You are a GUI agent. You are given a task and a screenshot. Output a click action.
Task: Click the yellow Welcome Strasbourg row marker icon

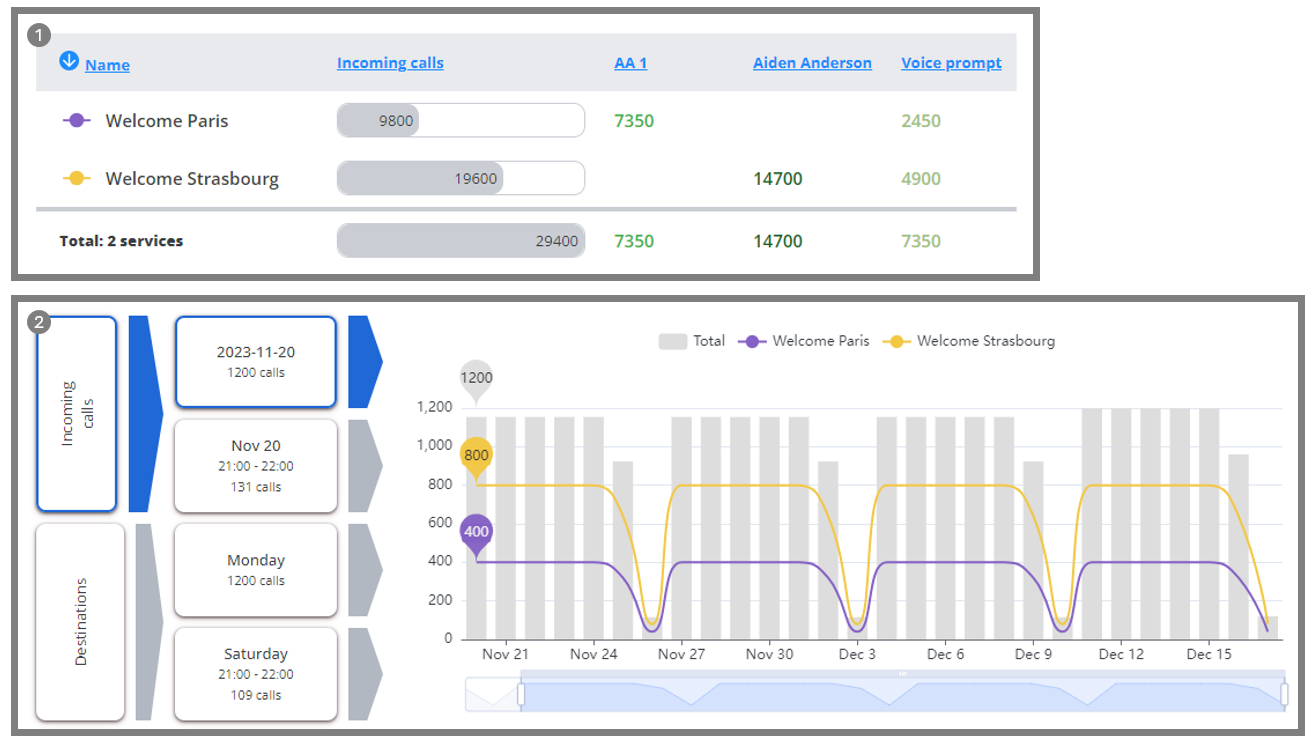[77, 179]
